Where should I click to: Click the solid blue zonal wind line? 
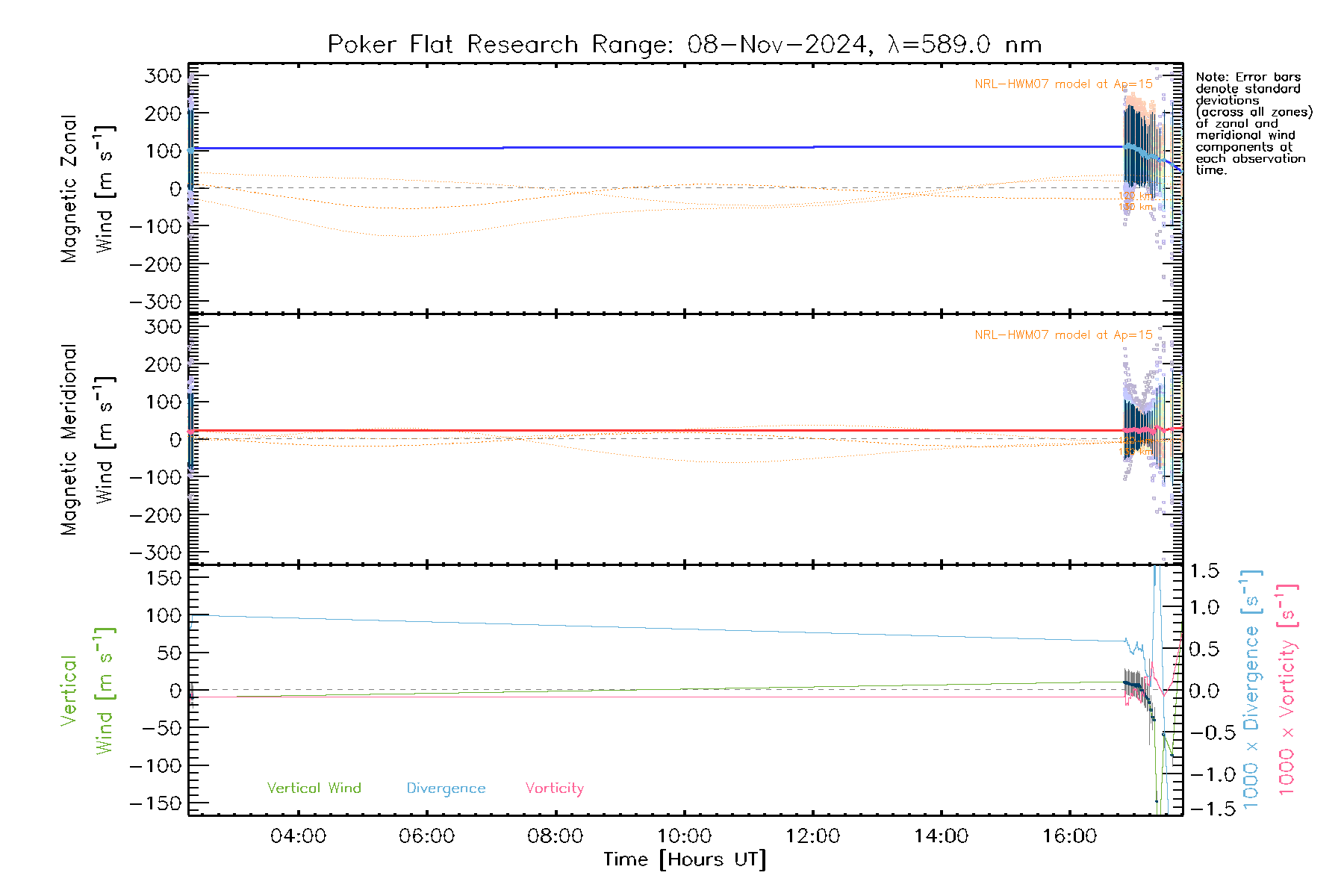tap(657, 148)
